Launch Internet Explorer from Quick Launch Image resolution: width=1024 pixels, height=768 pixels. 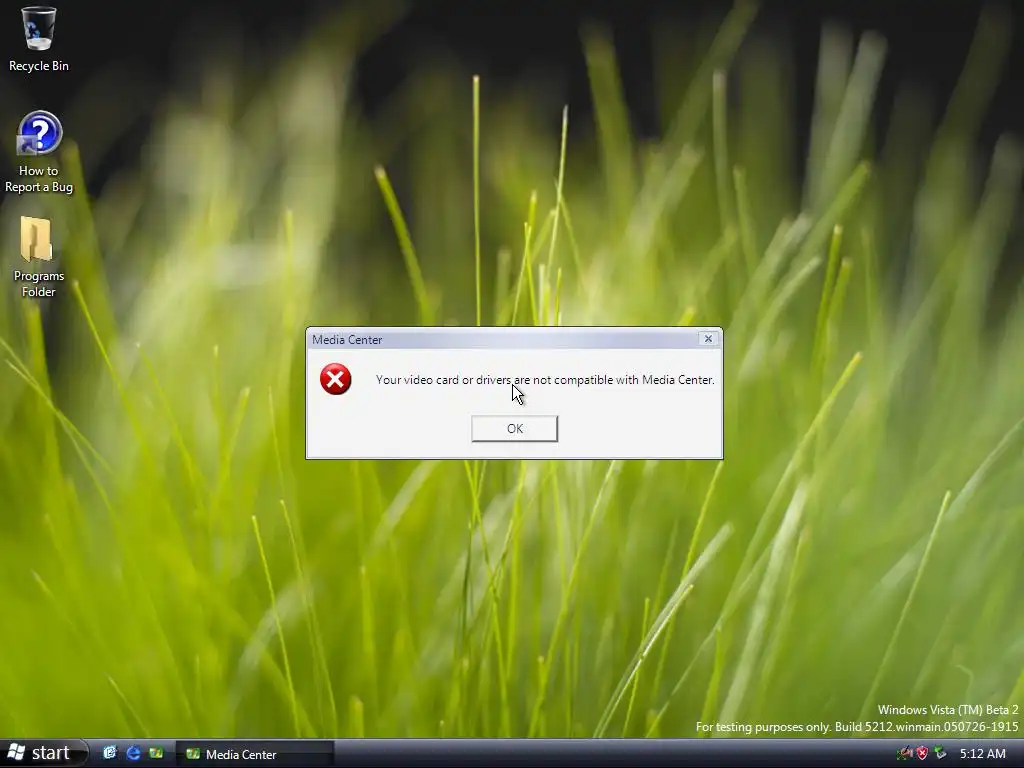coord(133,753)
